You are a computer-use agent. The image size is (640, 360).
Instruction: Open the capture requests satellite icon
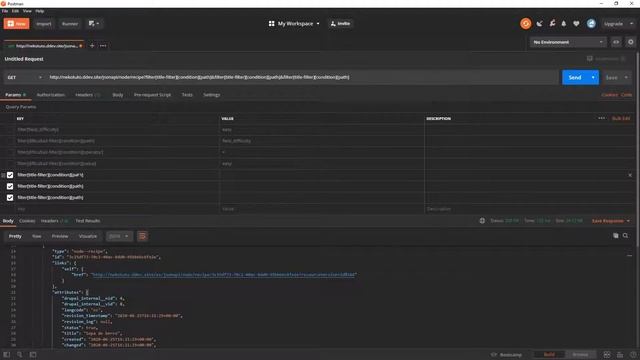pos(540,24)
